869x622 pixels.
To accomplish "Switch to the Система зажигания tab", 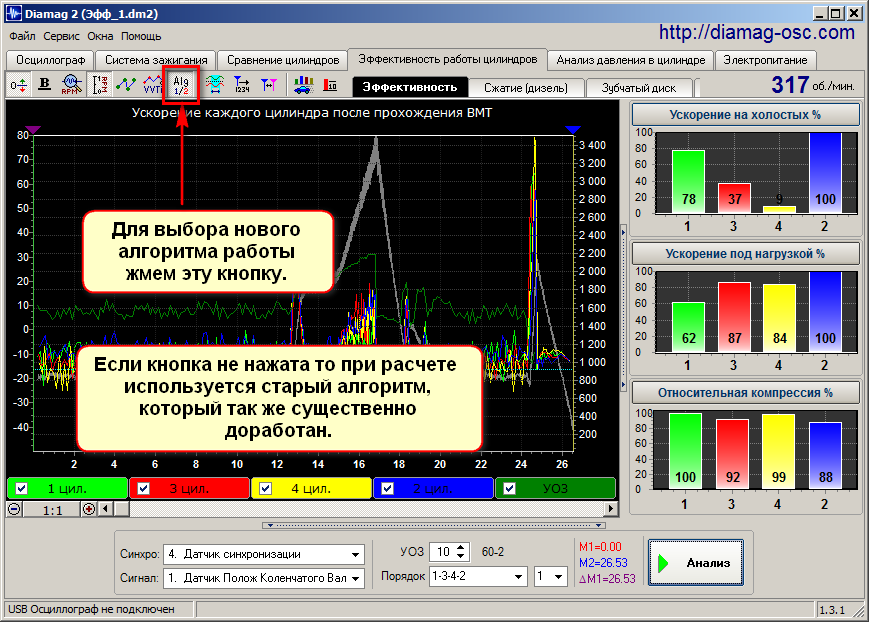I will [x=156, y=60].
